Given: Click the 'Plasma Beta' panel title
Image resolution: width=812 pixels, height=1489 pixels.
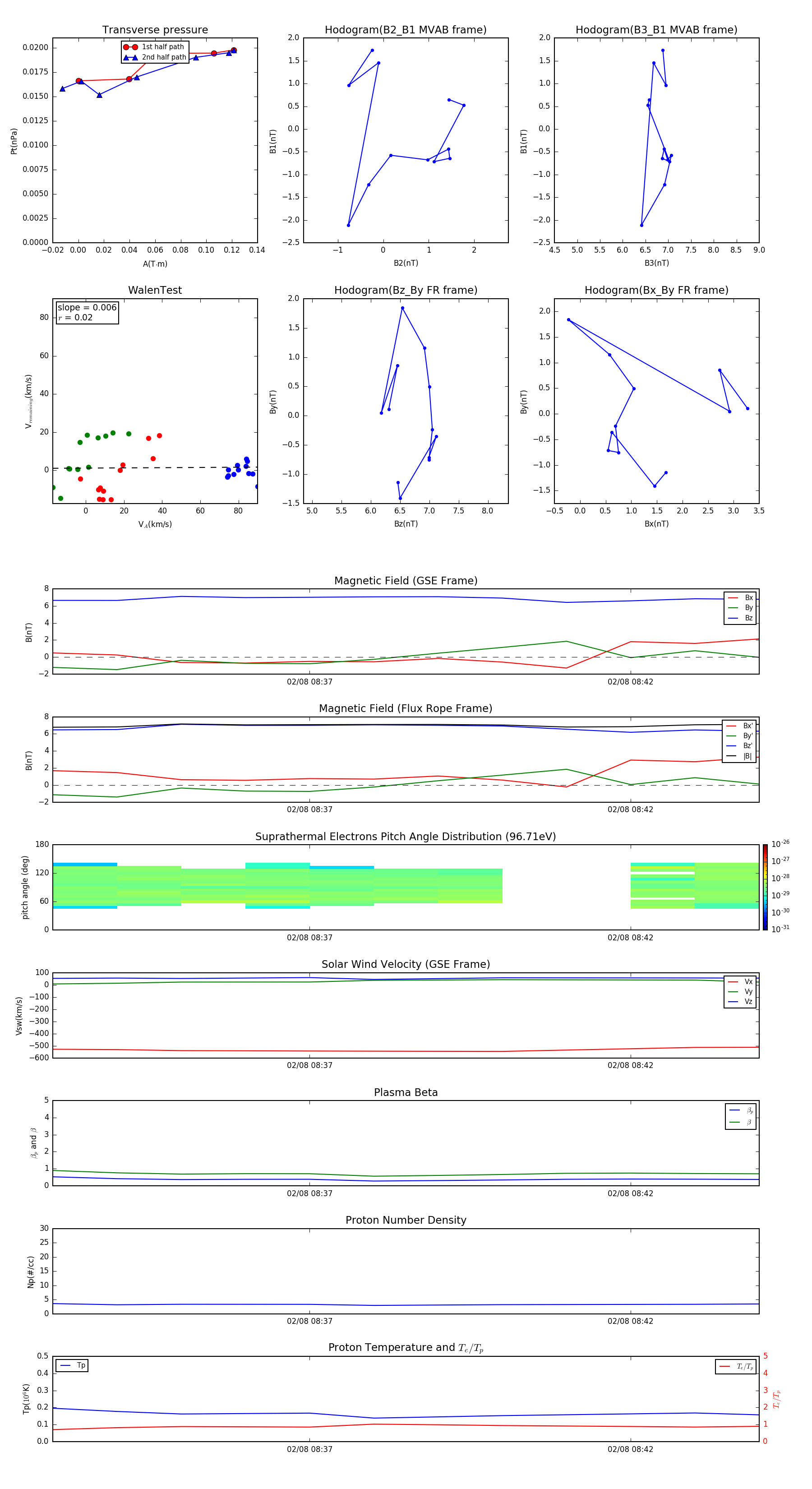Looking at the screenshot, I should (406, 1092).
